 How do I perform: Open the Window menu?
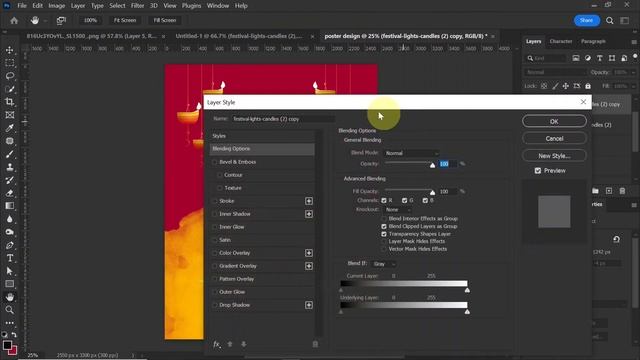click(x=218, y=6)
